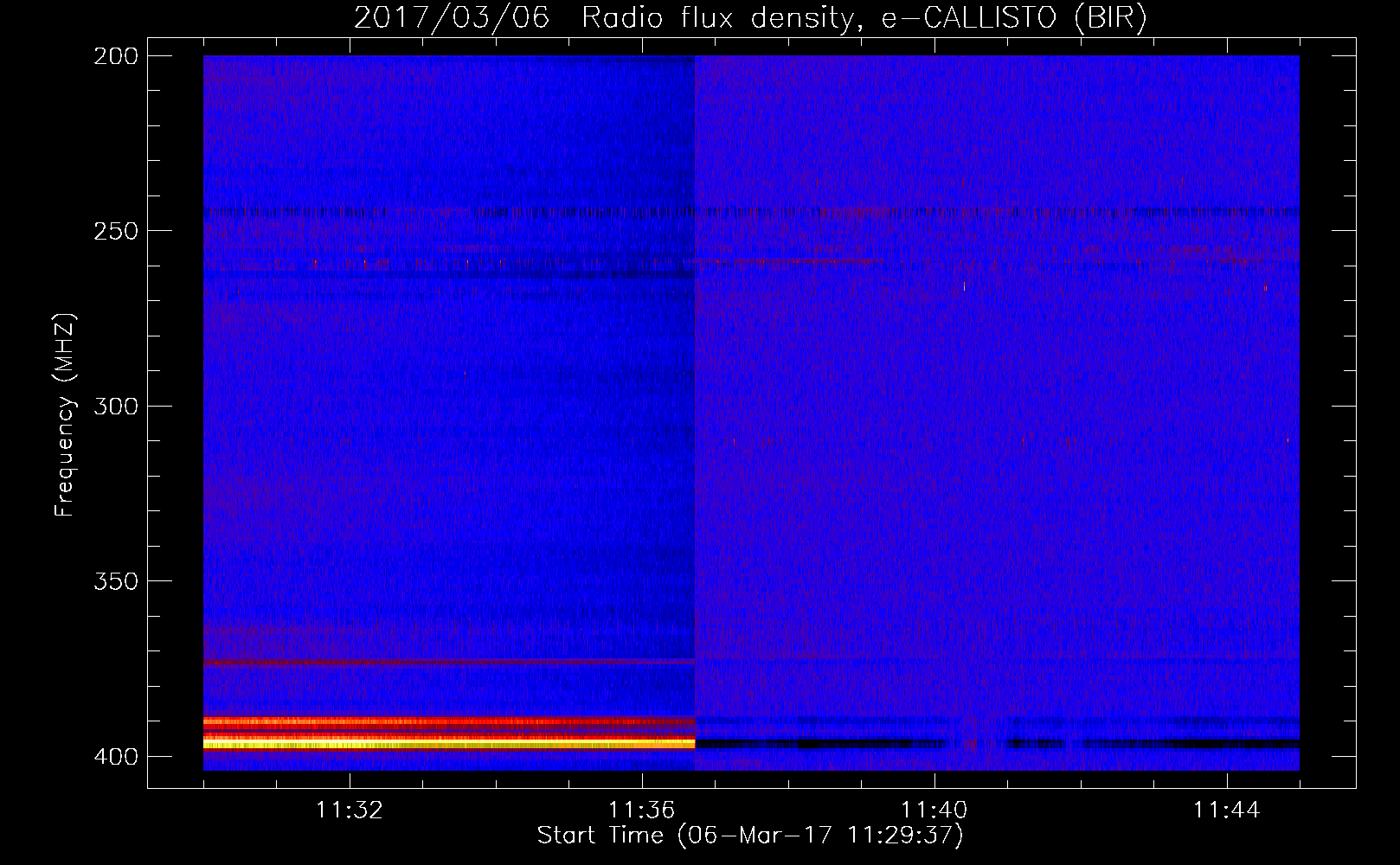
Task: Click the 200 frequency tick label
Action: [x=116, y=56]
